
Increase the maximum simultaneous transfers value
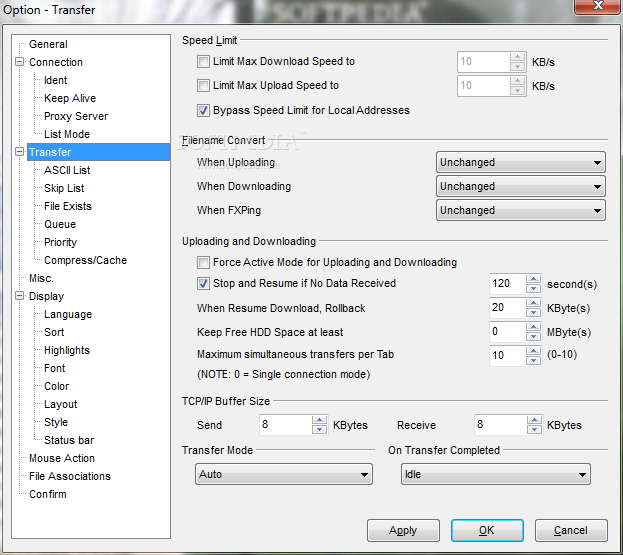pyautogui.click(x=534, y=350)
